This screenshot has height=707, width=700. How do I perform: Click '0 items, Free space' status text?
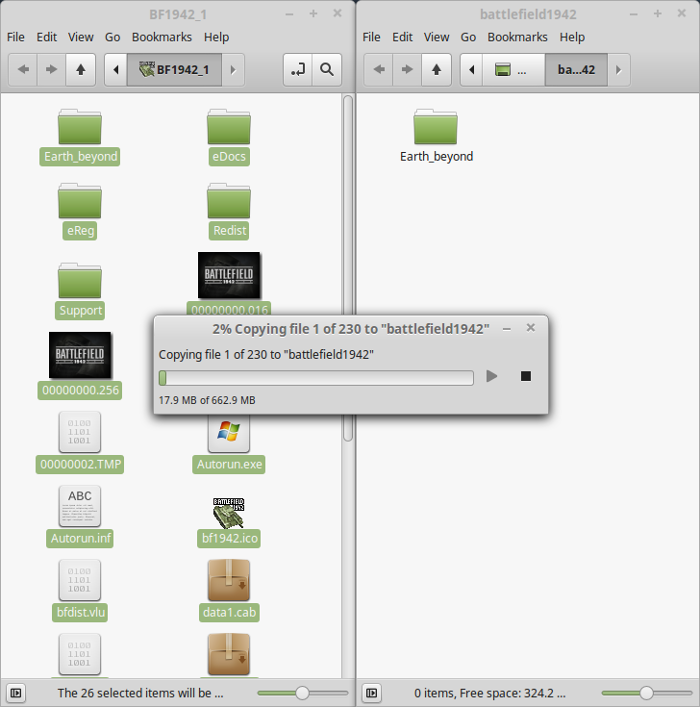pyautogui.click(x=490, y=693)
